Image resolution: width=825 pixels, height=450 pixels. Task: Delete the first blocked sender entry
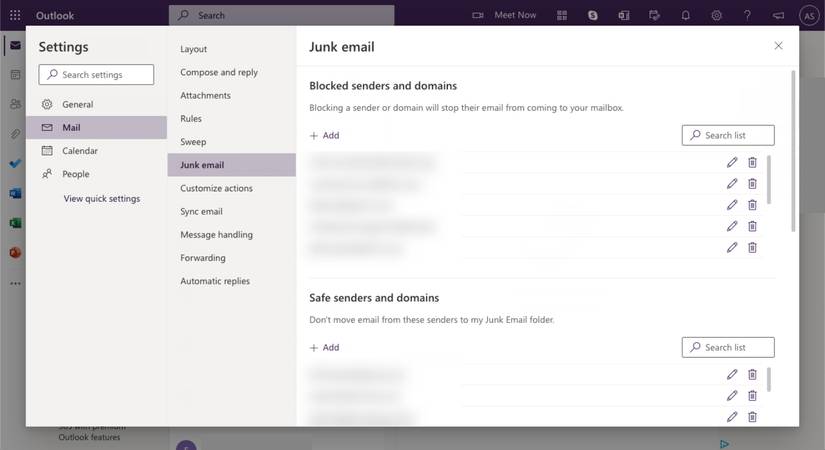pos(752,162)
